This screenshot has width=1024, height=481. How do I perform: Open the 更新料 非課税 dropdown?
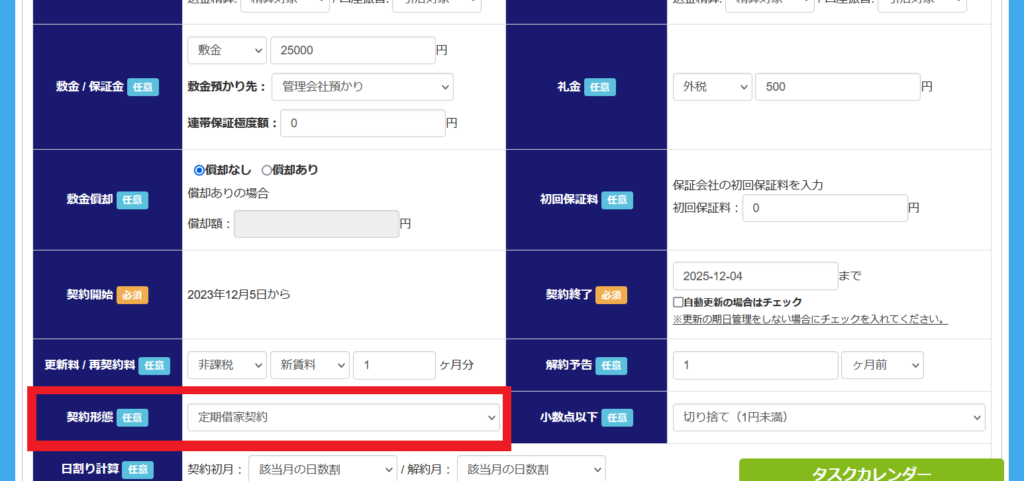pyautogui.click(x=226, y=365)
